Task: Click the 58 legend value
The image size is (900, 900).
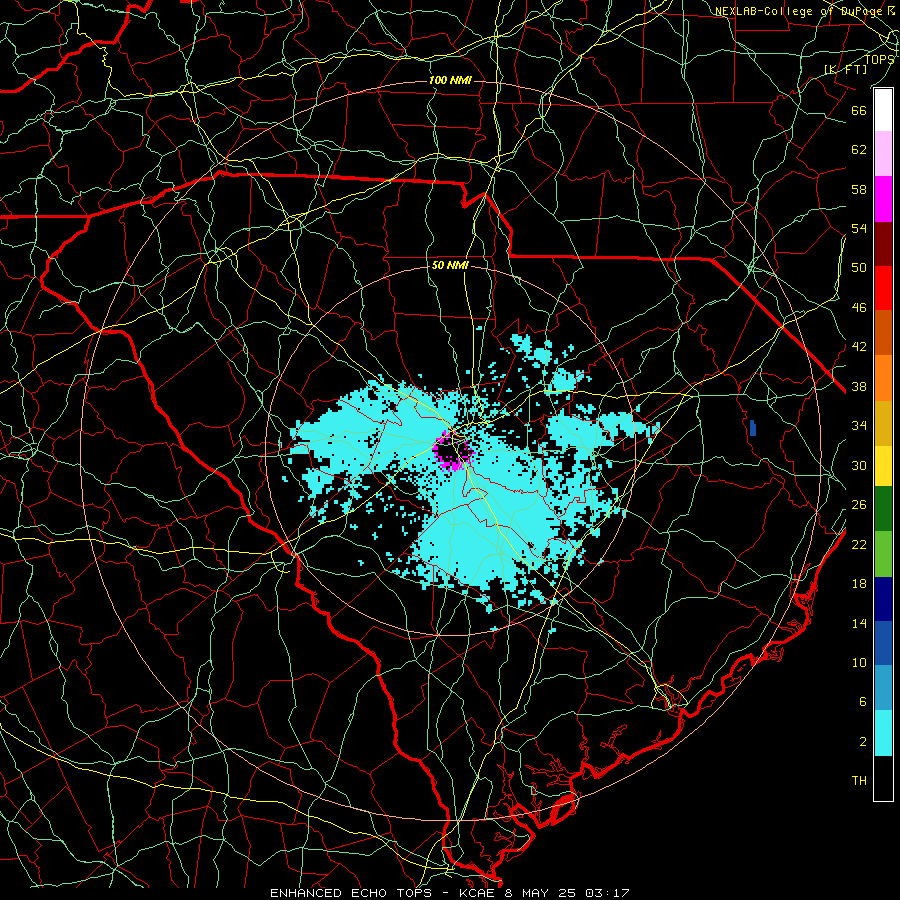Action: coord(859,189)
